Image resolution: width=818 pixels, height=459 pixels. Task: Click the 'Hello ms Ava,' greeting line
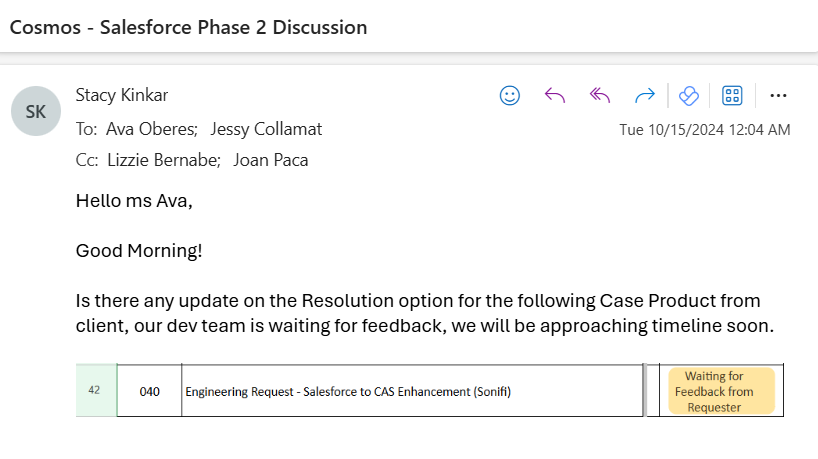point(134,201)
